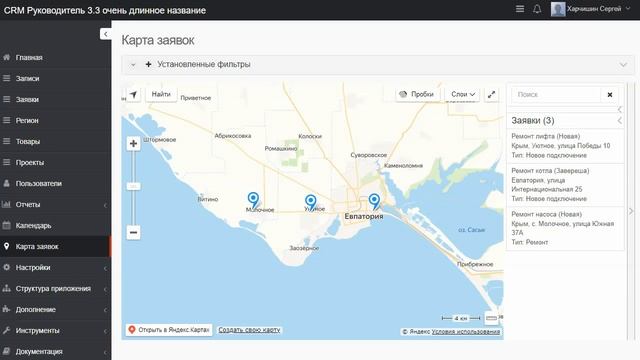
Task: Click the ruler tool icon on map
Action: (x=491, y=318)
